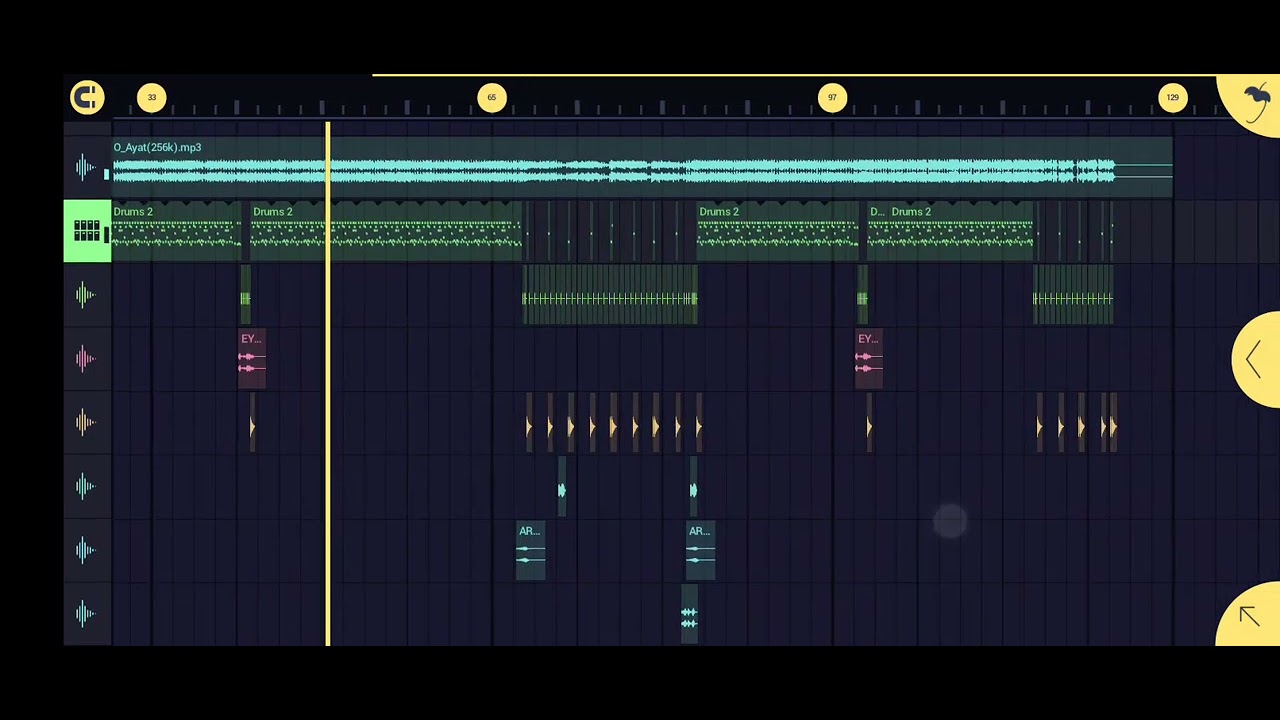Select the long second Drums 2 clip
Viewport: 1280px width, 720px height.
386,231
